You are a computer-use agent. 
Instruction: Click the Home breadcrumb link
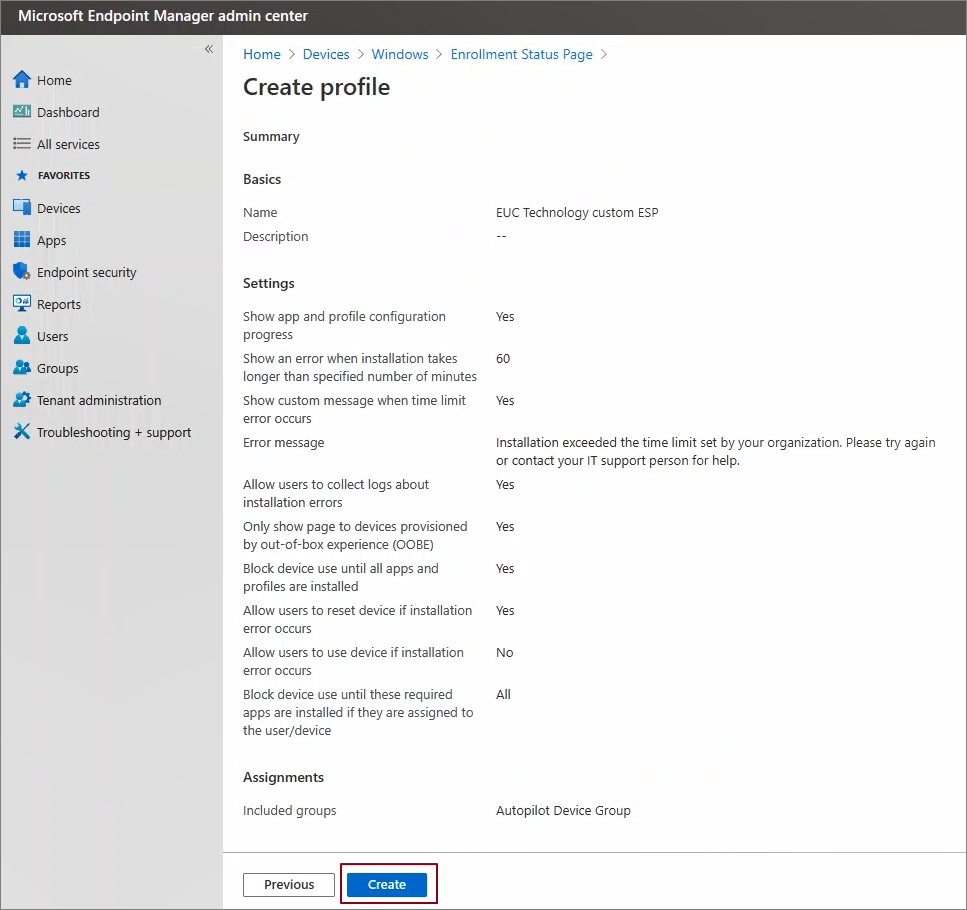[x=261, y=54]
